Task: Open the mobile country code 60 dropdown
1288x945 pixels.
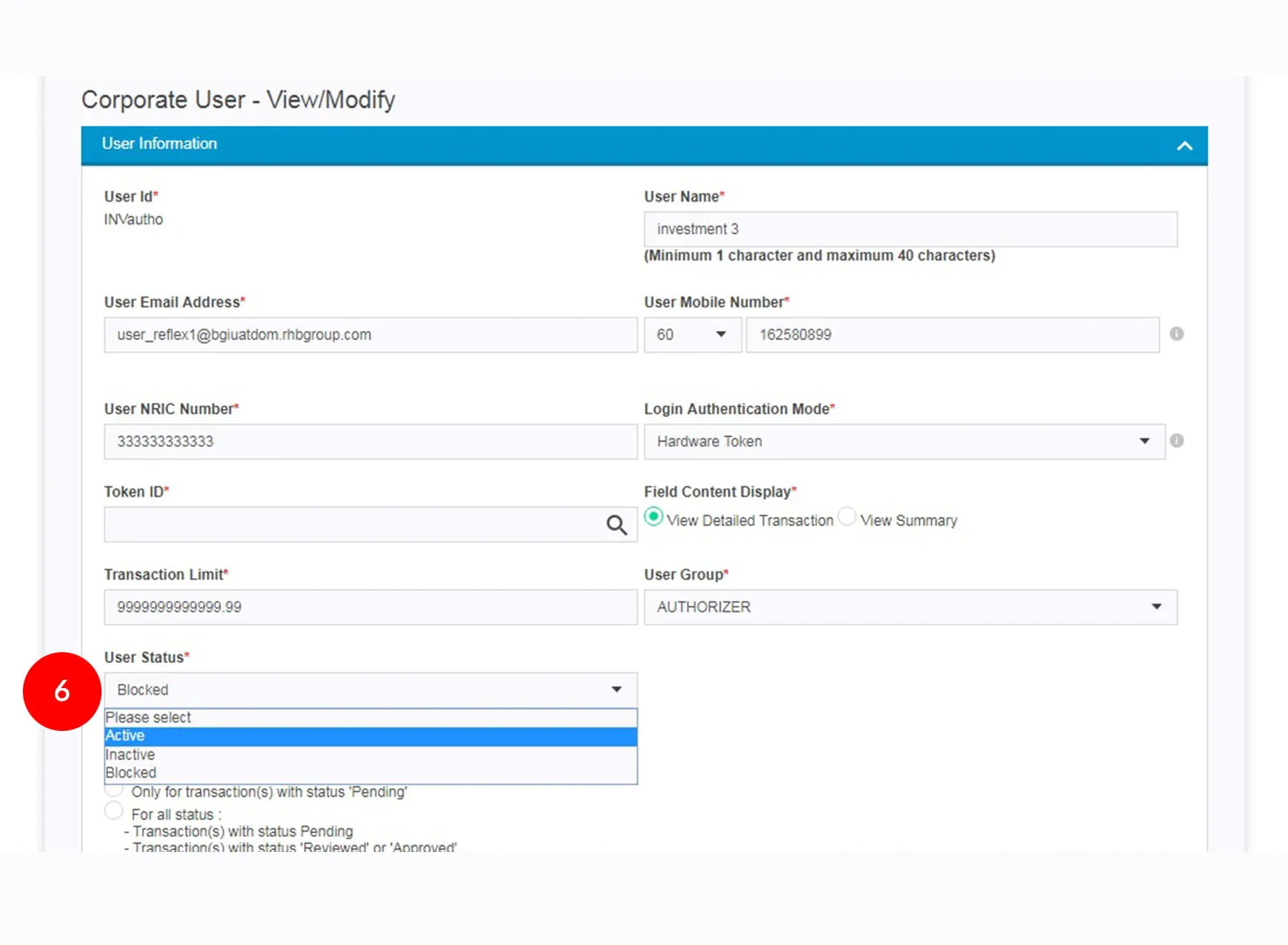Action: [x=692, y=335]
